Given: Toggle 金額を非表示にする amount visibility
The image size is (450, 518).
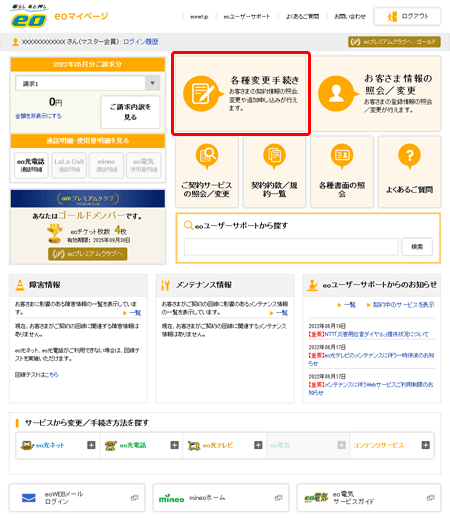Looking at the screenshot, I should [38, 116].
